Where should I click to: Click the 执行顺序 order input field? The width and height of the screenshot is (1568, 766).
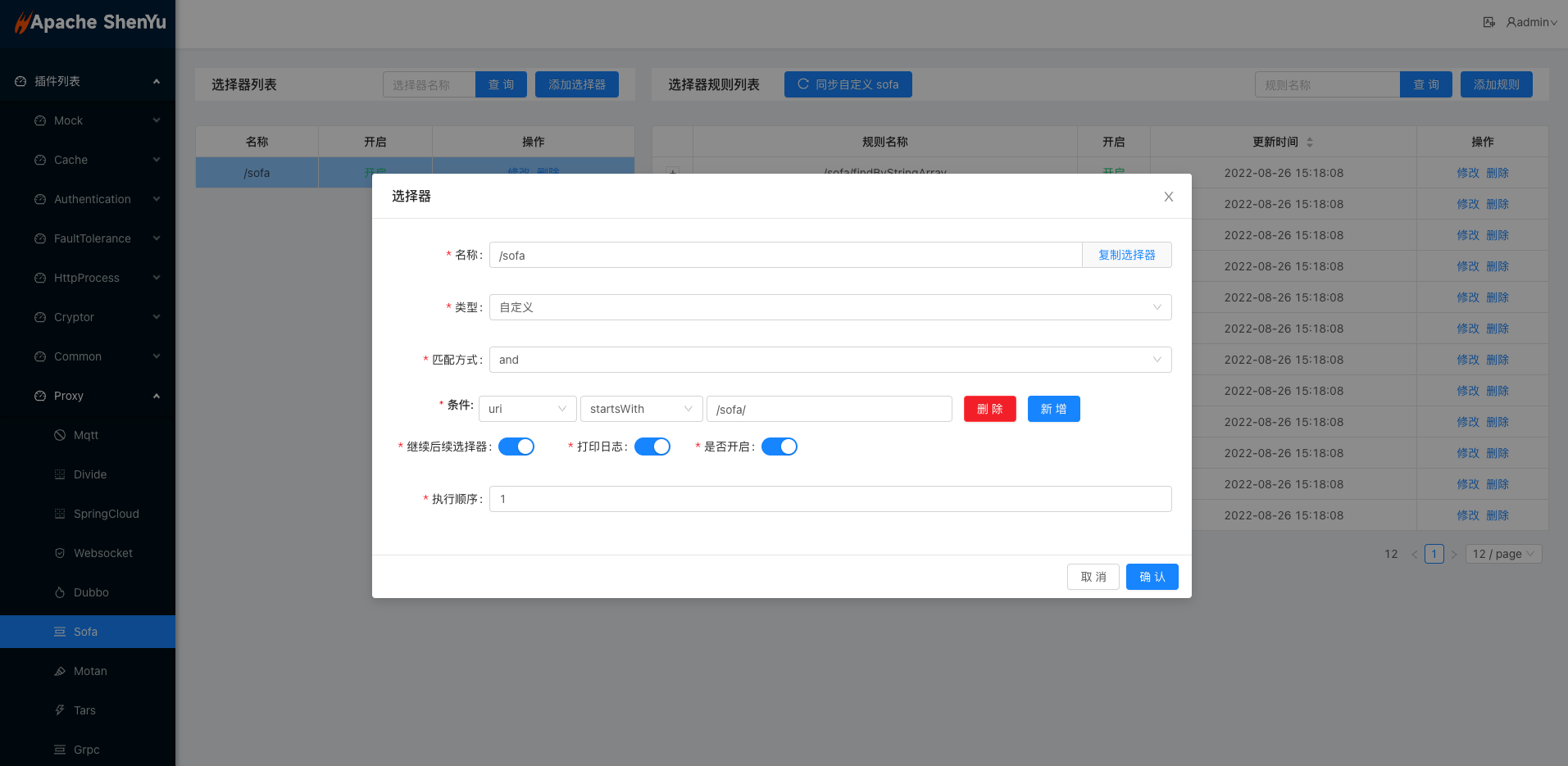(x=829, y=499)
